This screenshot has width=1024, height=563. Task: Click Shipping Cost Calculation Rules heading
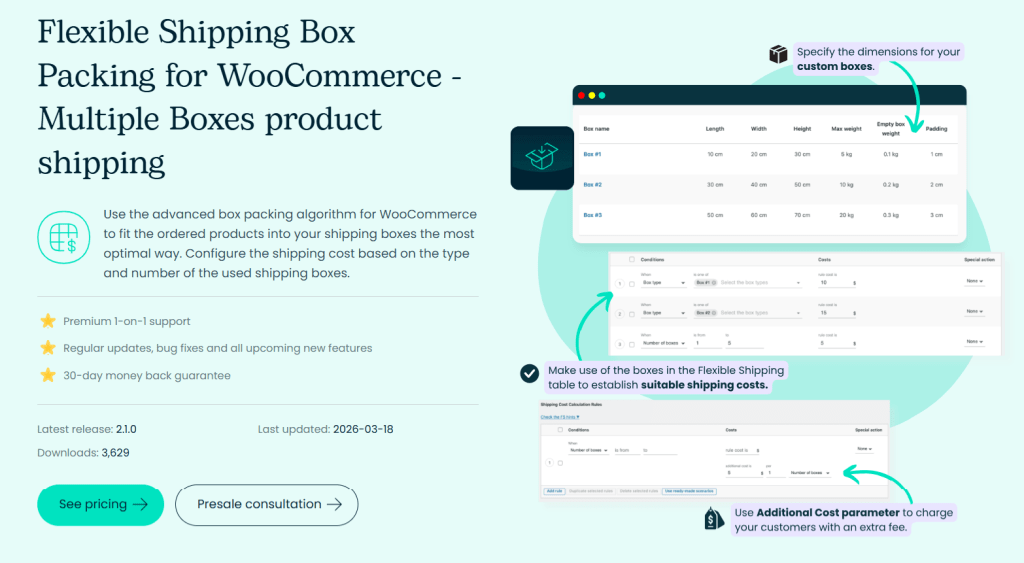(571, 404)
